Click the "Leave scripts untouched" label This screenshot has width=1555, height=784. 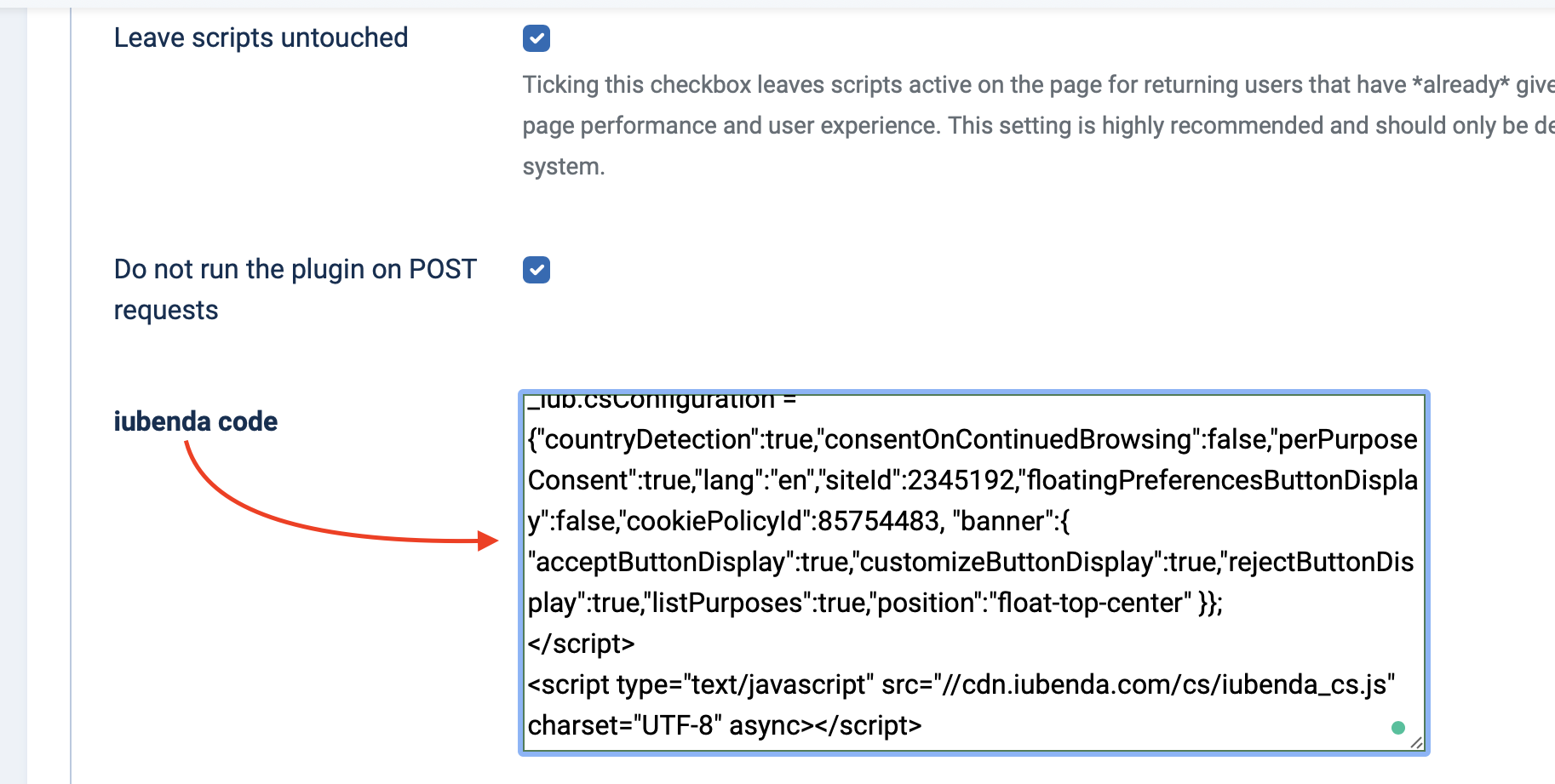click(261, 38)
